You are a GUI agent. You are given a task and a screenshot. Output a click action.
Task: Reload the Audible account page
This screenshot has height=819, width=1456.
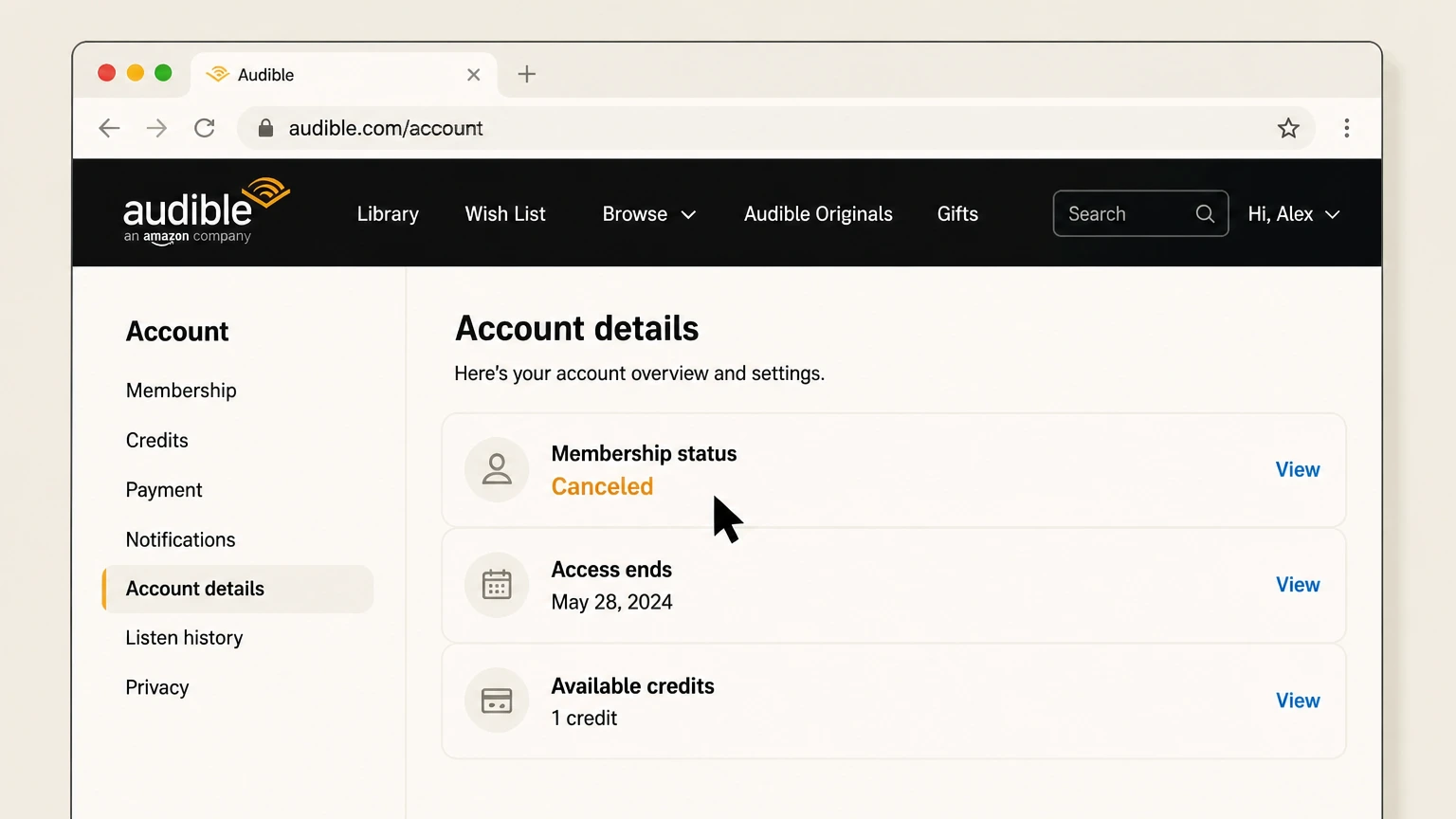(x=205, y=128)
